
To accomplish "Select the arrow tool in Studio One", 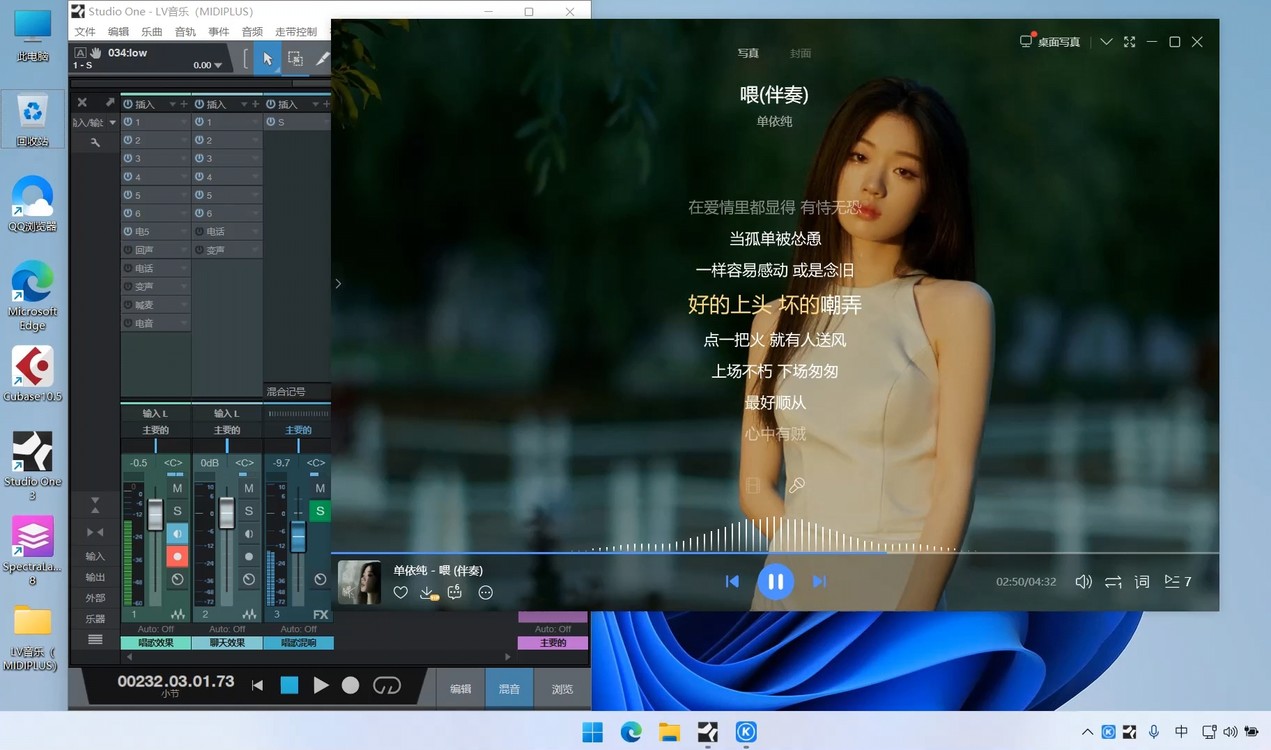I will coord(267,59).
